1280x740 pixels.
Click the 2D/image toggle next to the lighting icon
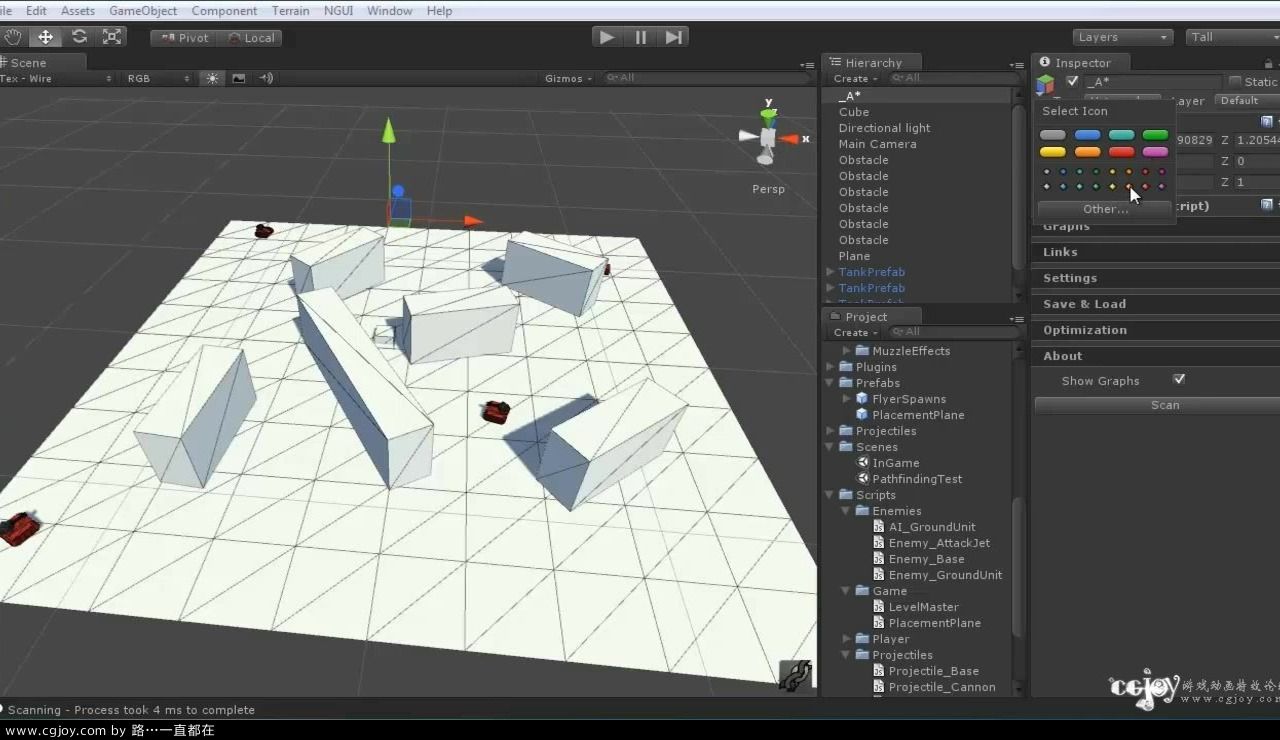click(238, 78)
